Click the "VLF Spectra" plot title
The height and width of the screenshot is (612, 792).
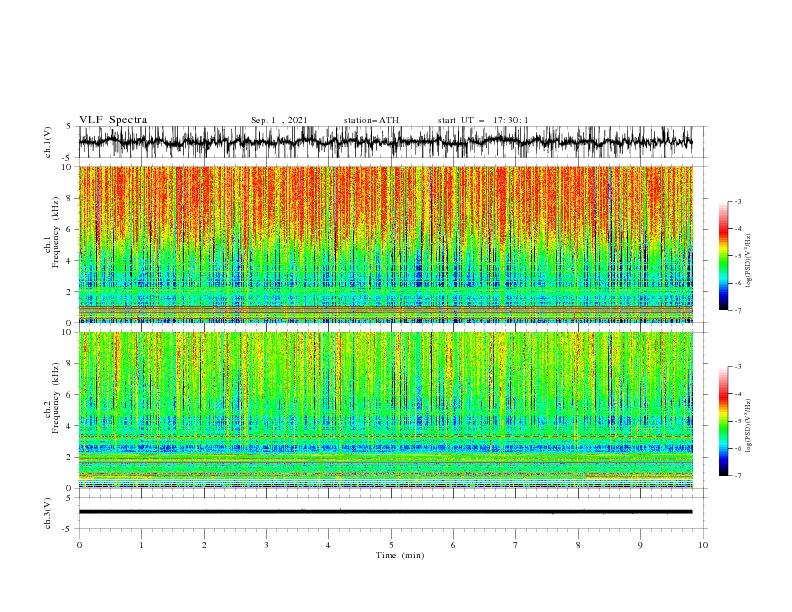point(113,120)
